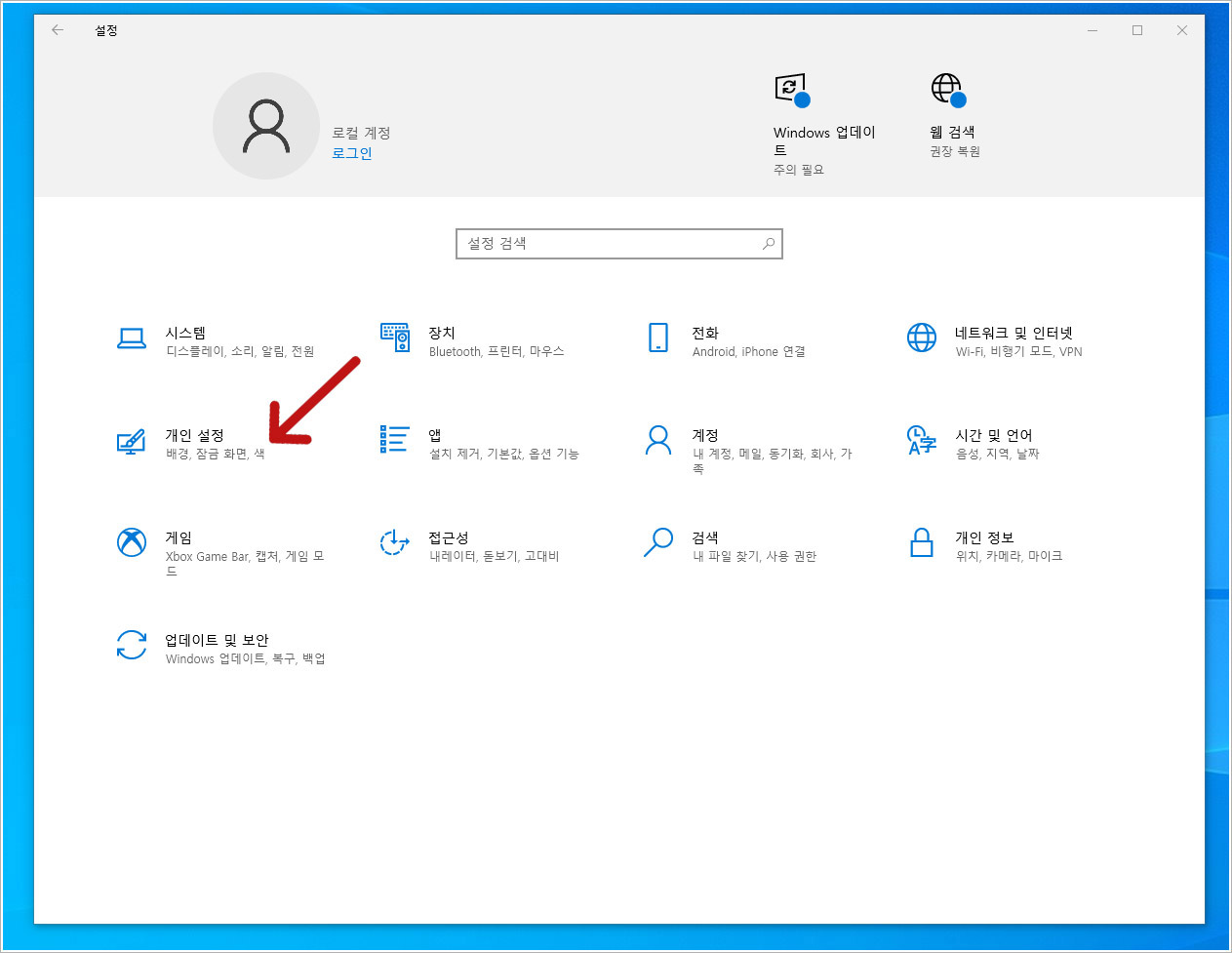The image size is (1232, 953).
Task: Open the 시스템 laptop icon
Action: pyautogui.click(x=132, y=338)
